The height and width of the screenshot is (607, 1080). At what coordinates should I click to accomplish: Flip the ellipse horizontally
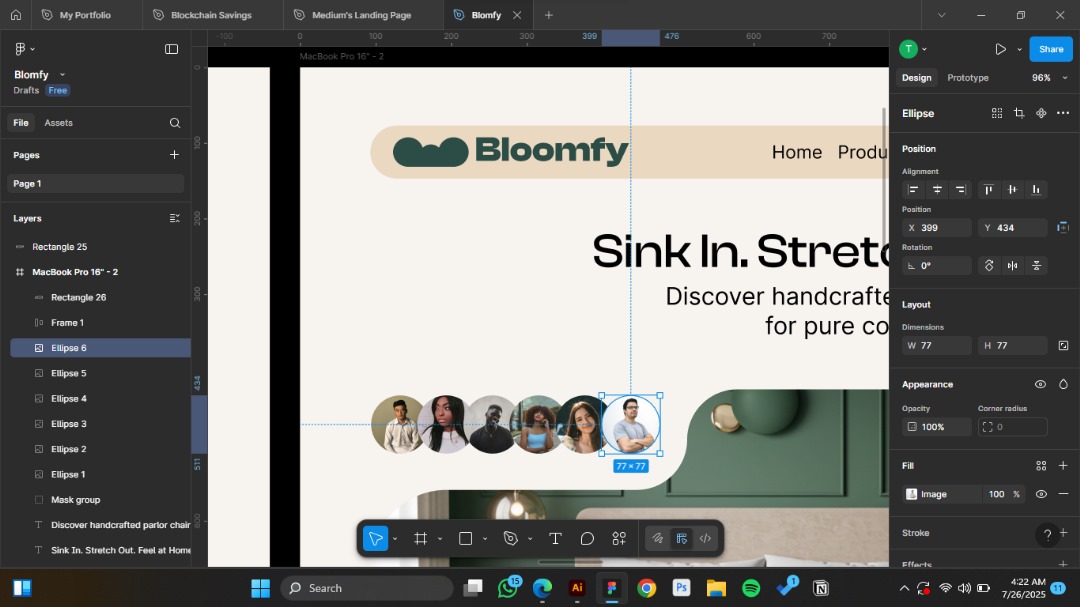[x=1012, y=266]
